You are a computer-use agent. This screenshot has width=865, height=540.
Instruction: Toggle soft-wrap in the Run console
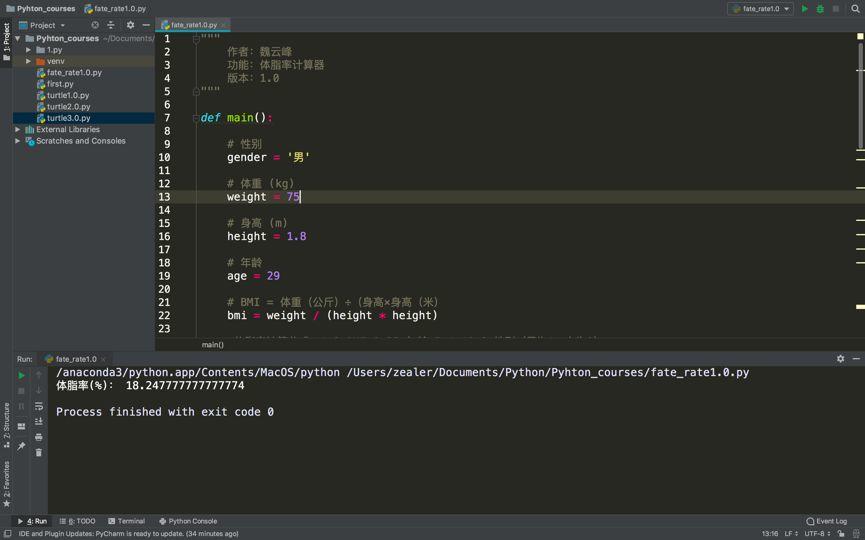point(39,406)
